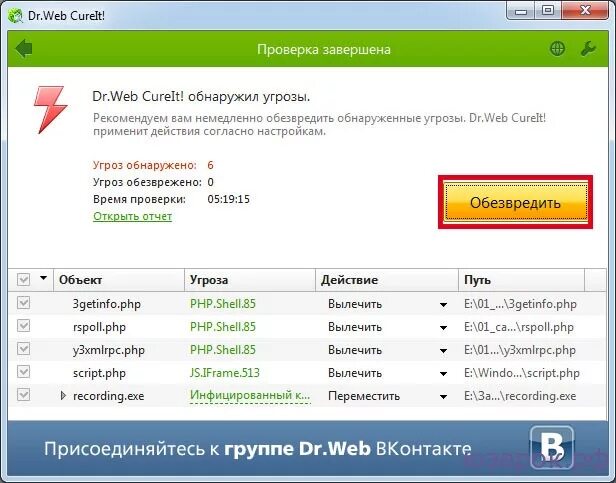Screen dimensions: 616x483
Task: Toggle the select-all checkbox in table header
Action: click(23, 280)
